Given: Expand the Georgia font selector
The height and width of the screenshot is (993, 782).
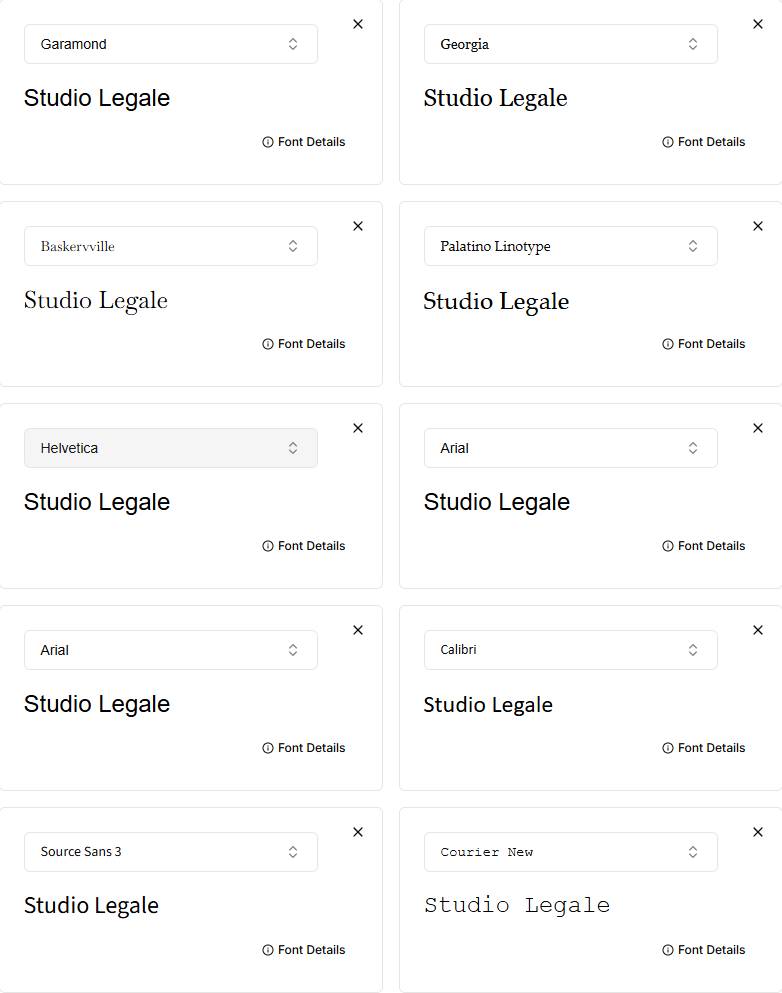Looking at the screenshot, I should pyautogui.click(x=571, y=44).
